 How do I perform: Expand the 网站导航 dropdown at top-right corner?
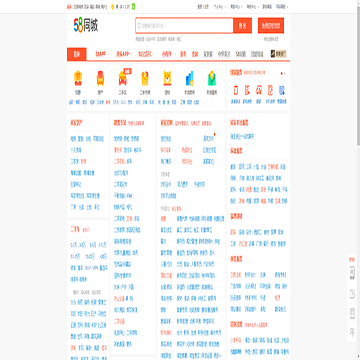(282, 6)
